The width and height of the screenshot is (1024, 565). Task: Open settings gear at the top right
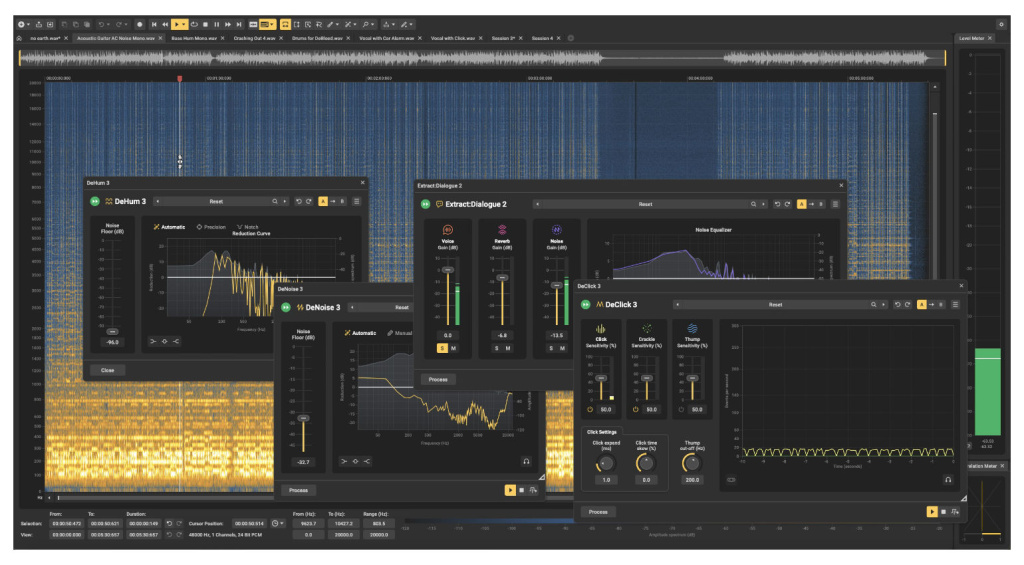1001,24
